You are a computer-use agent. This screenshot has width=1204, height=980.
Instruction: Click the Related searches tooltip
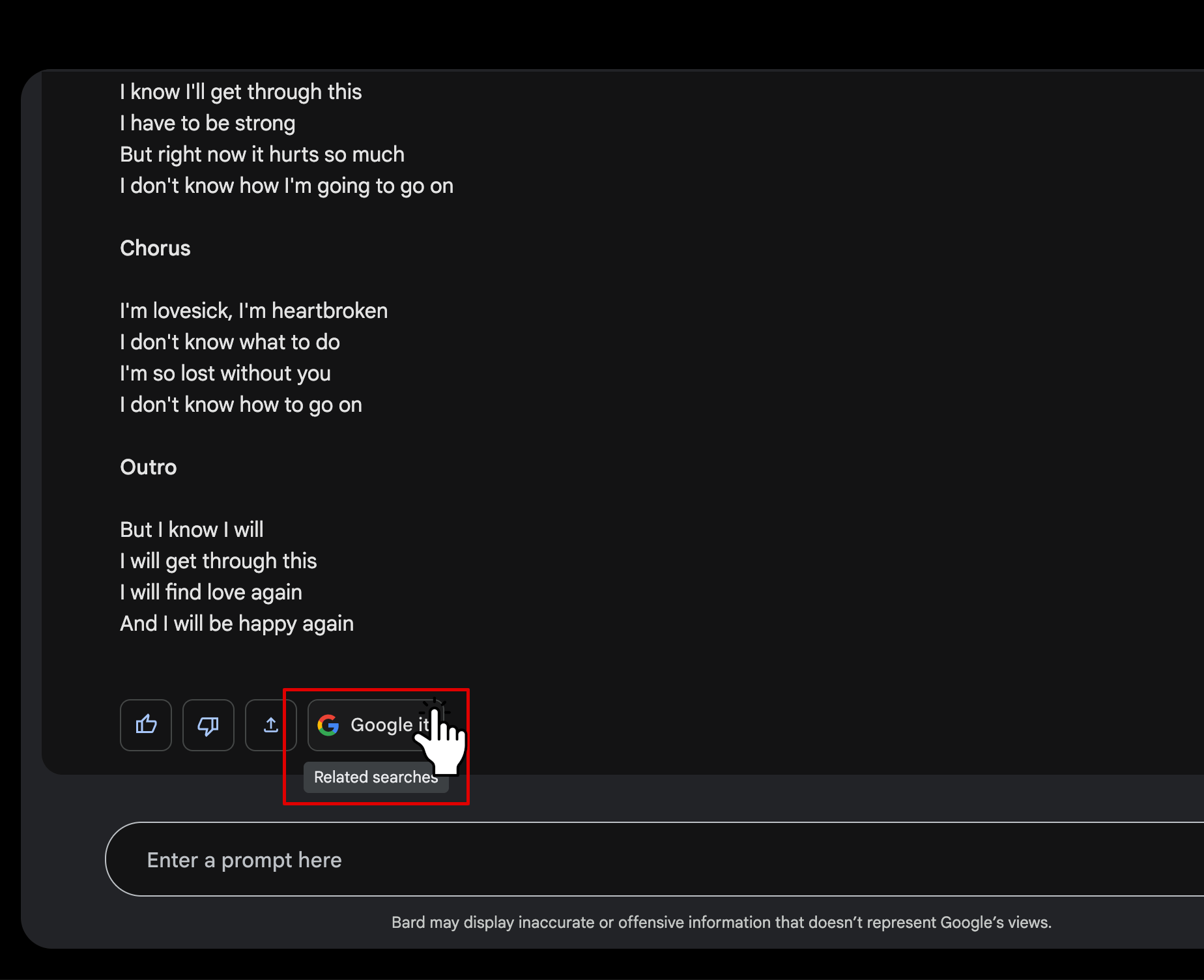click(376, 777)
